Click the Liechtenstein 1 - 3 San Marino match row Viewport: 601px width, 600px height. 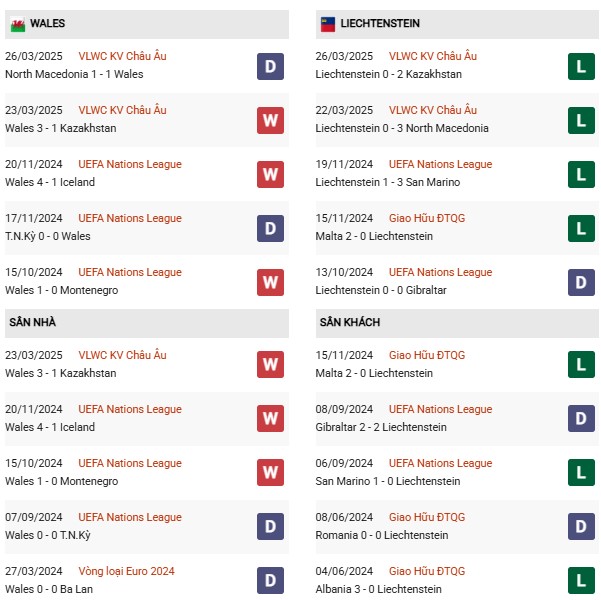click(x=457, y=174)
